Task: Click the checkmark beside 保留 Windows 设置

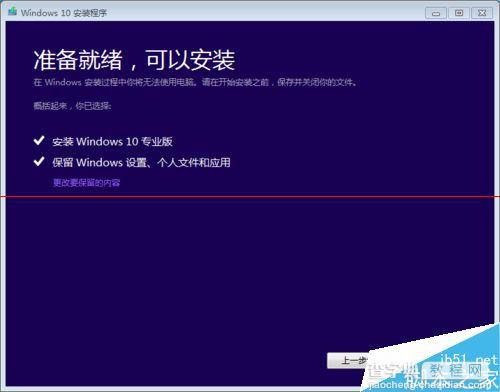Action: [39, 161]
